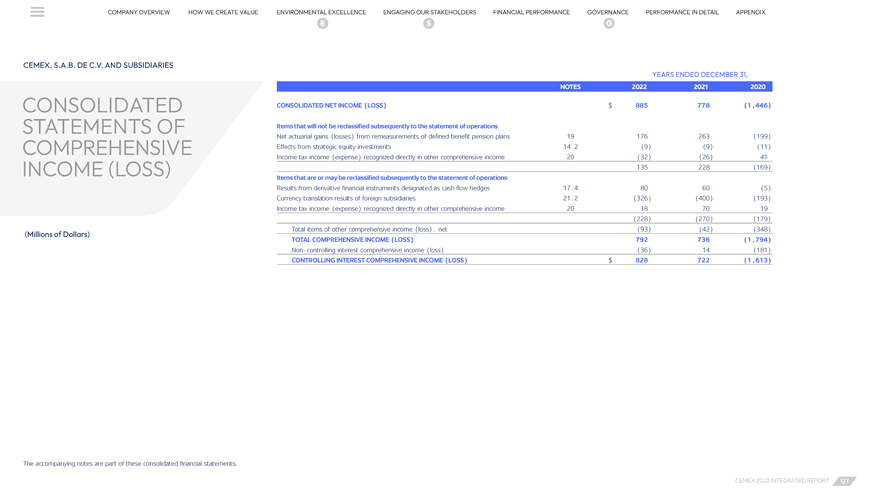Select the 135 subtotal value
Viewport: 880px width, 495px height.
click(642, 167)
